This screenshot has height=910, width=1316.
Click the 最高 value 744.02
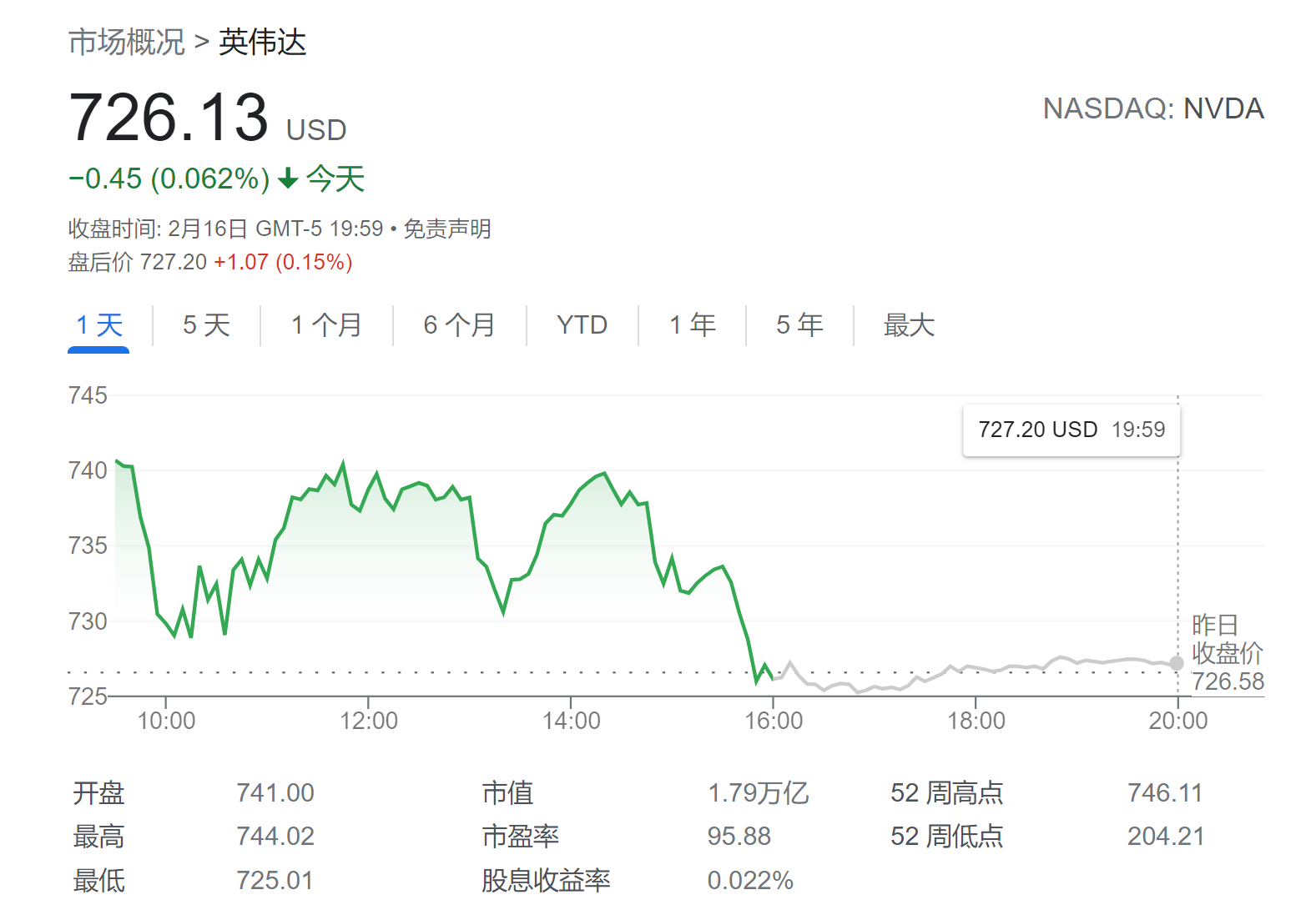pyautogui.click(x=275, y=836)
